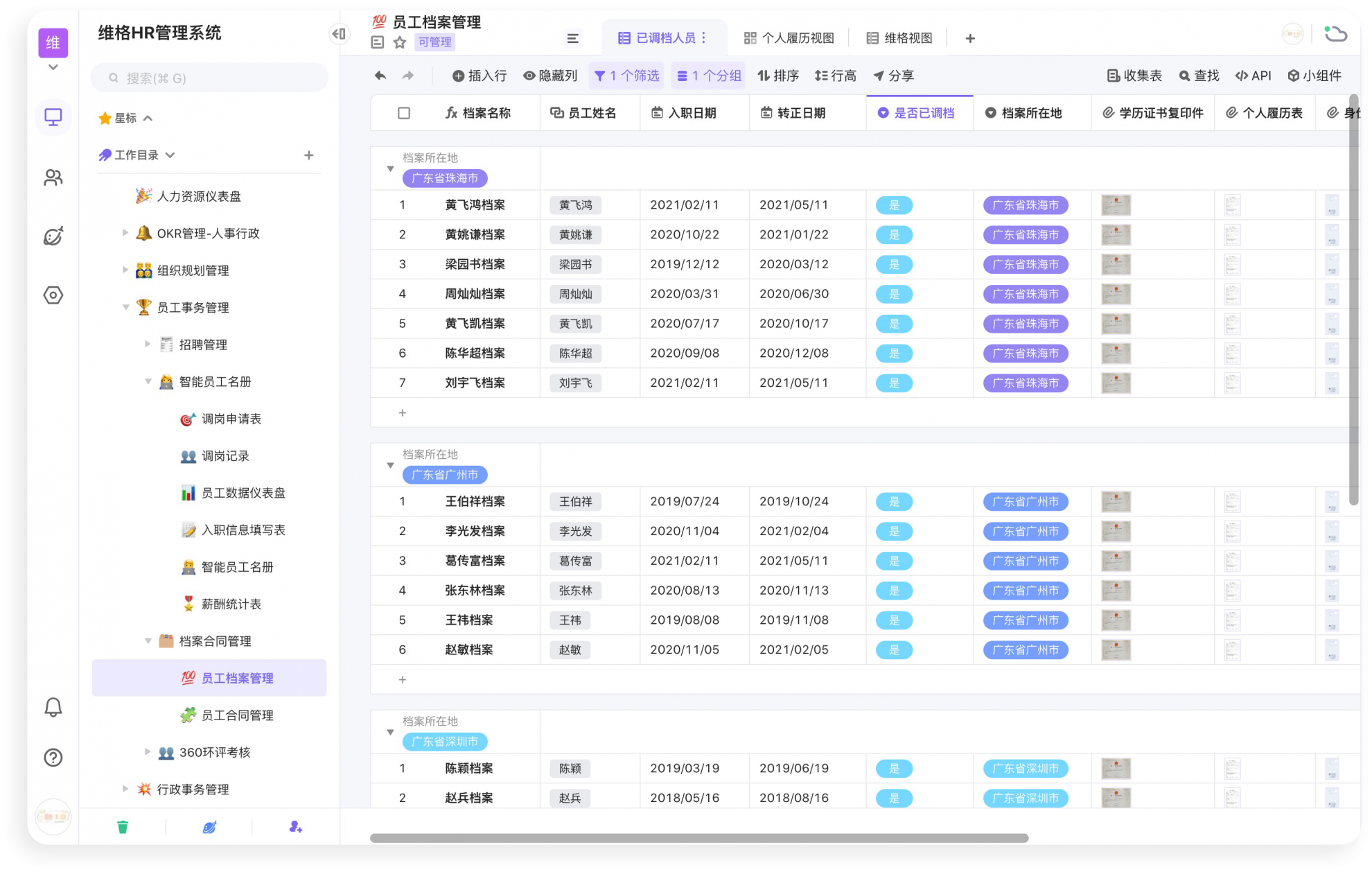
Task: Click the 可管理 permission tag
Action: pyautogui.click(x=434, y=42)
